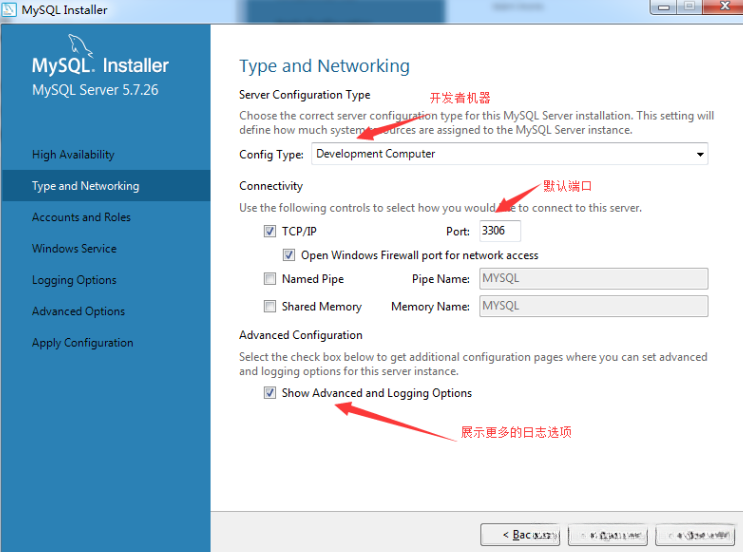The height and width of the screenshot is (552, 743).
Task: Click the Pipe Name text field
Action: pyautogui.click(x=593, y=279)
